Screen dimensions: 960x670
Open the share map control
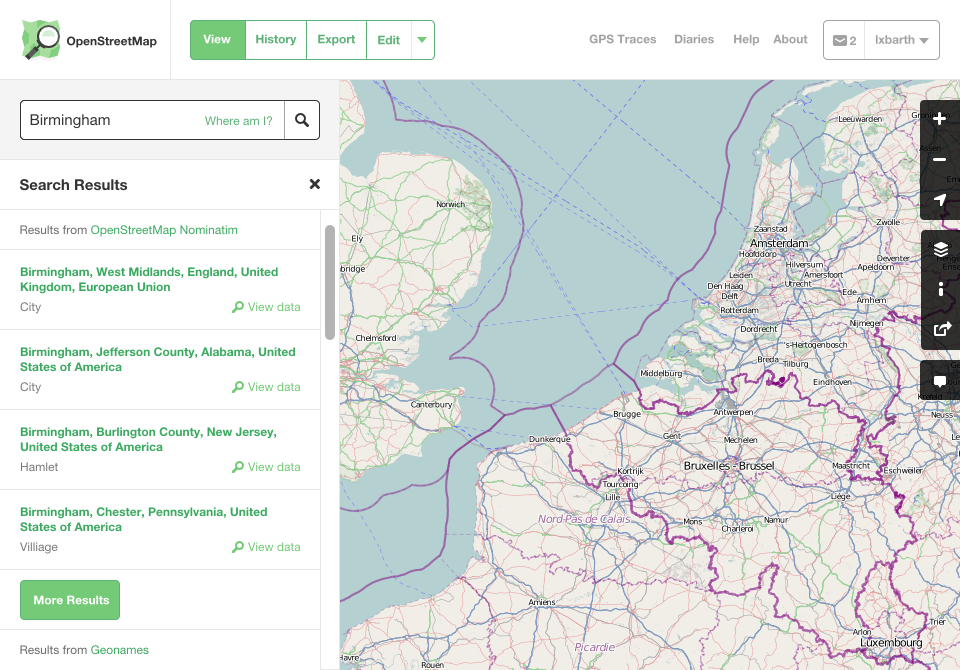click(940, 329)
